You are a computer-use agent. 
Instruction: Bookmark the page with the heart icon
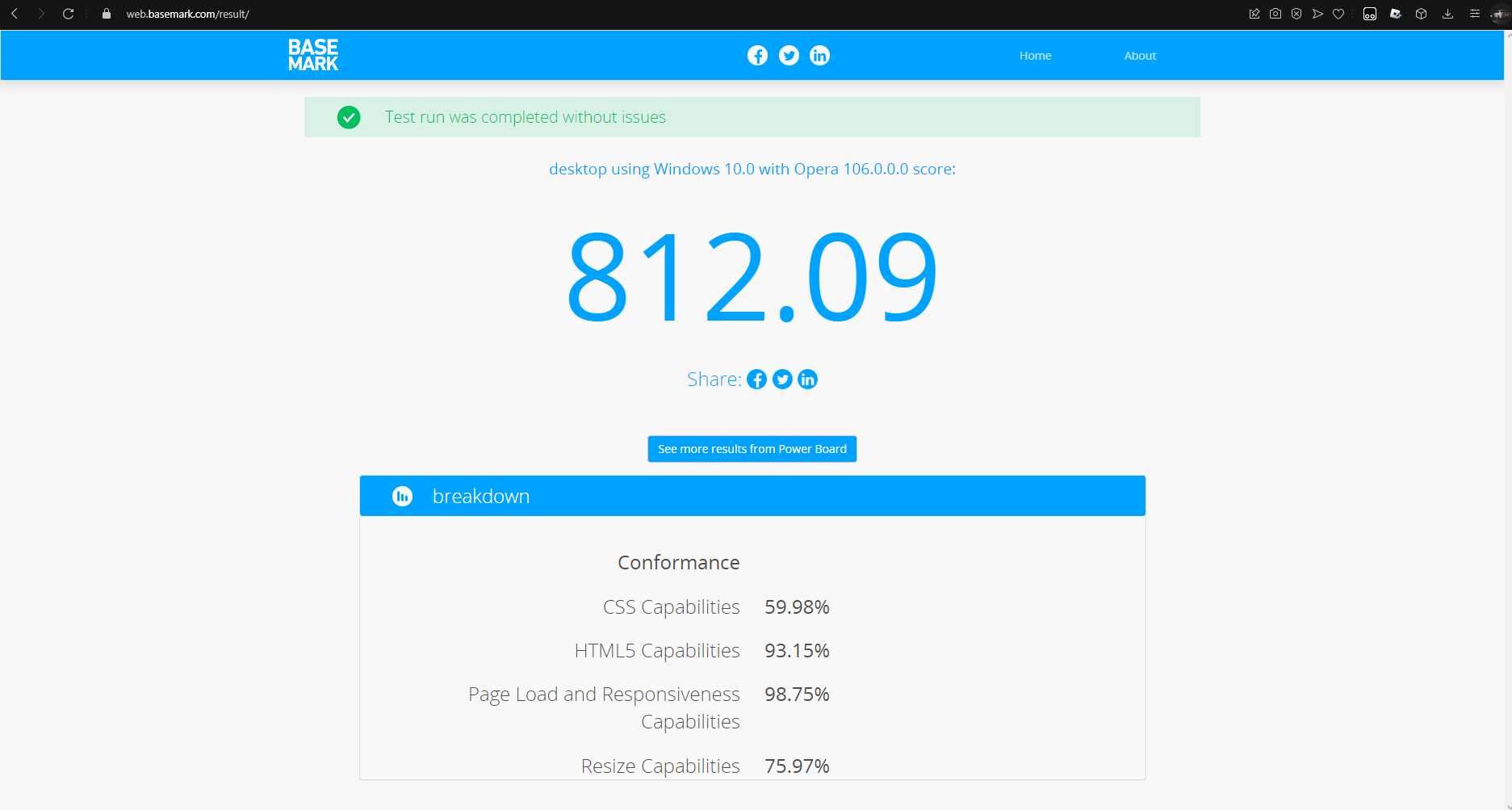(1338, 14)
